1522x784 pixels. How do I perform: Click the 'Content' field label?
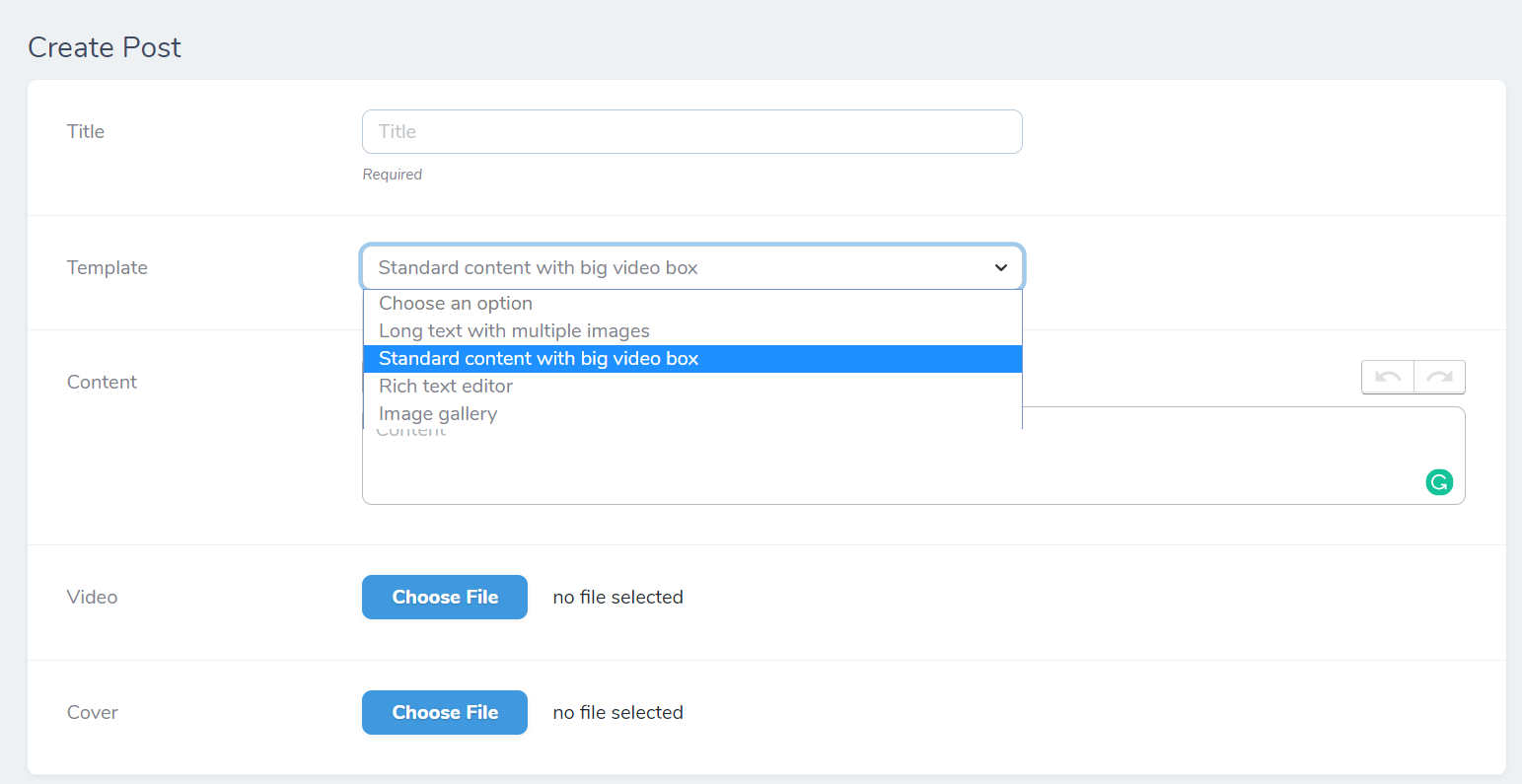coord(102,383)
